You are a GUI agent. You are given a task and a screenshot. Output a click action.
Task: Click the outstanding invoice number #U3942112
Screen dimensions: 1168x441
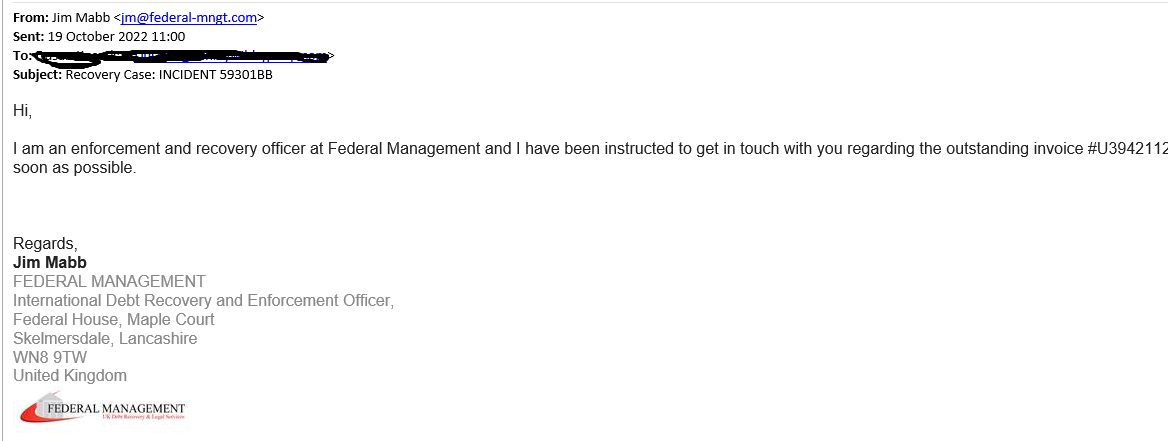click(x=1127, y=149)
